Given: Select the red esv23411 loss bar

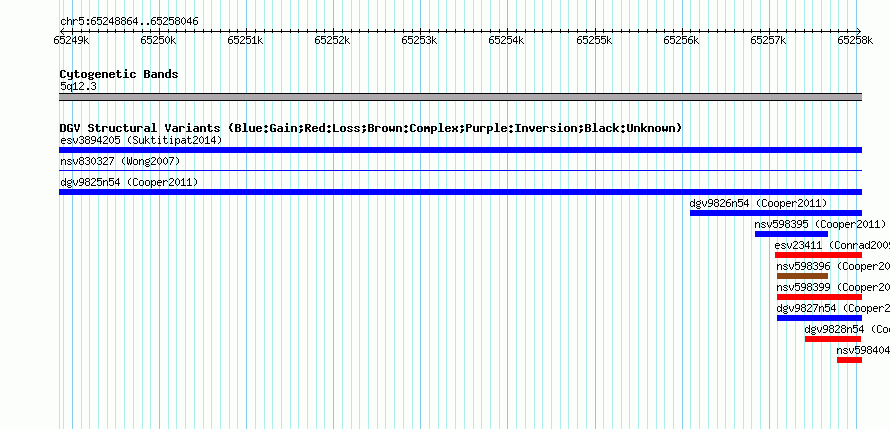Looking at the screenshot, I should 818,255.
